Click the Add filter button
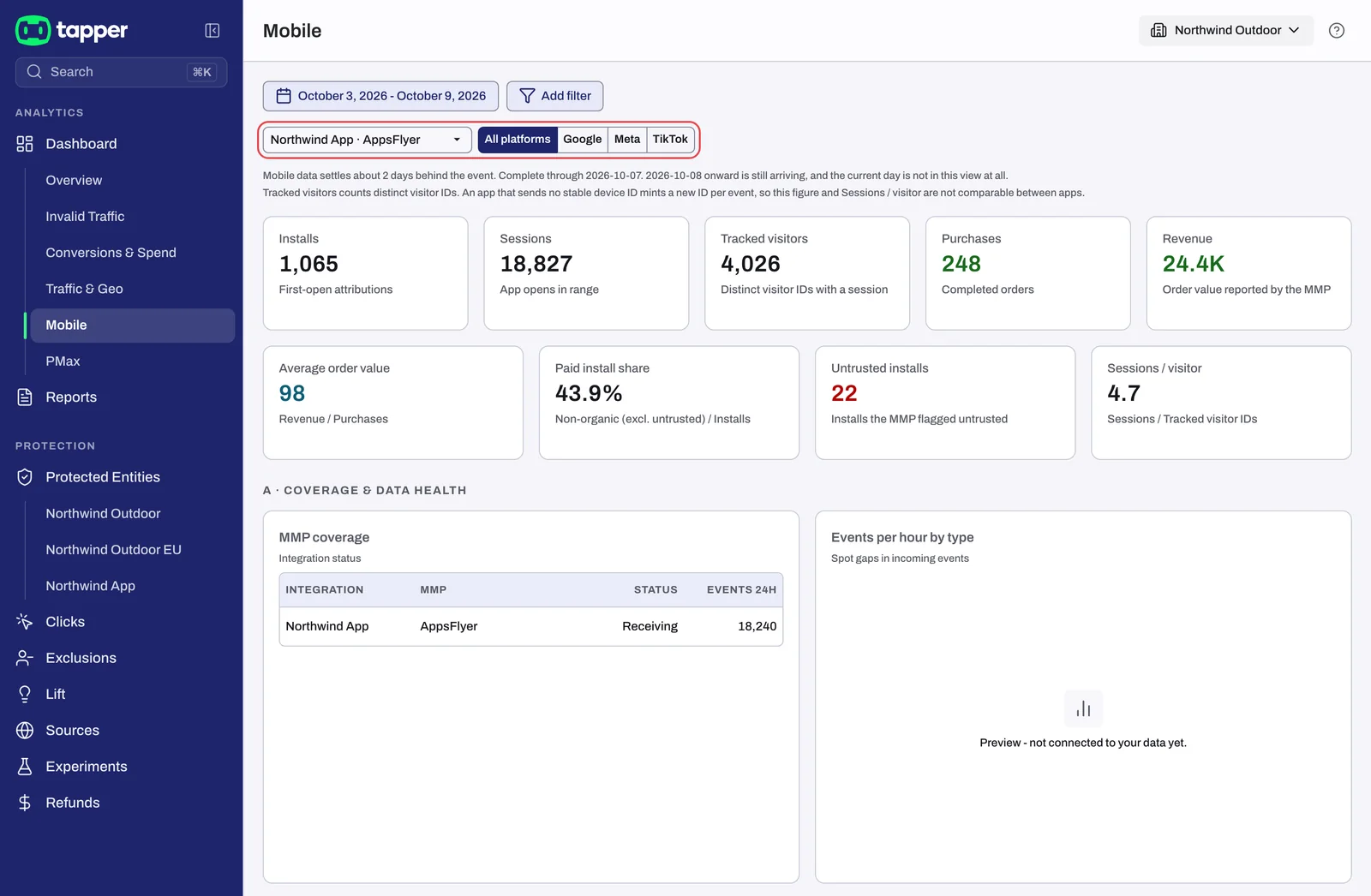Screen dimensions: 1371x896 coord(554,96)
